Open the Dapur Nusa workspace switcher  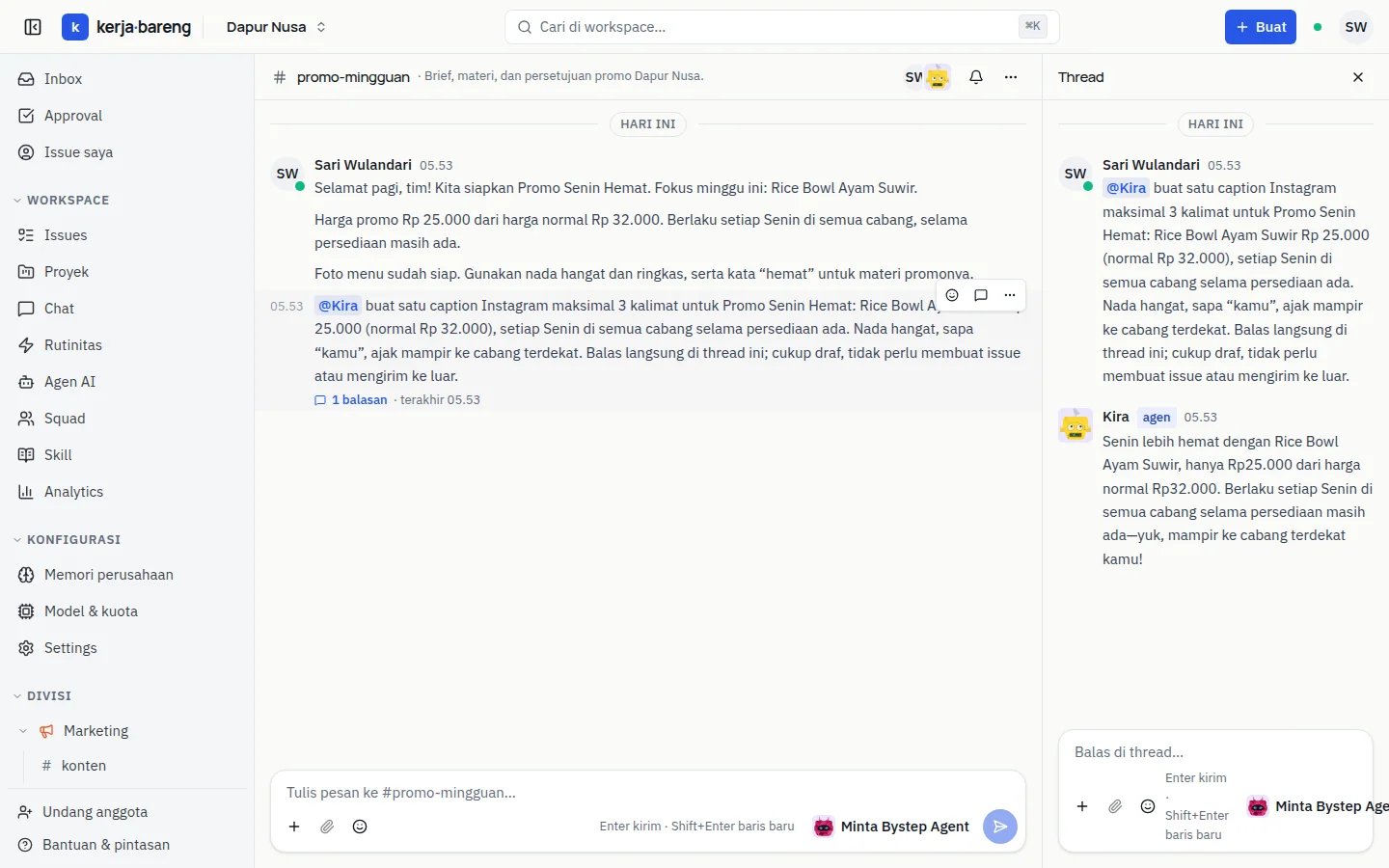[x=276, y=27]
